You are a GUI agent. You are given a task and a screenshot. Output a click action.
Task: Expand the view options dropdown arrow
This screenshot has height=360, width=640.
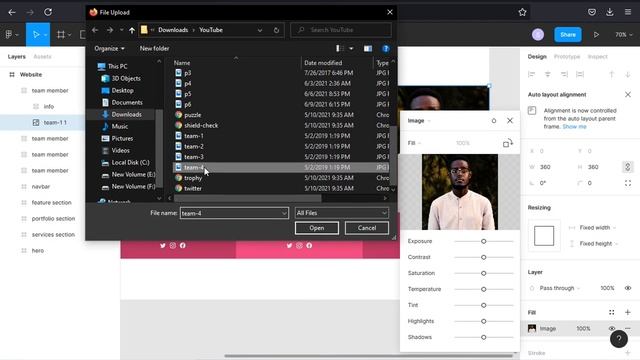point(351,49)
